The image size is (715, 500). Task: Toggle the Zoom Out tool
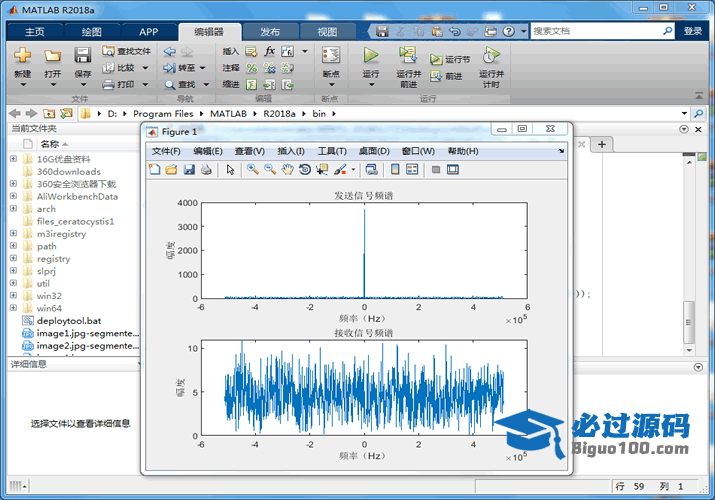(270, 170)
